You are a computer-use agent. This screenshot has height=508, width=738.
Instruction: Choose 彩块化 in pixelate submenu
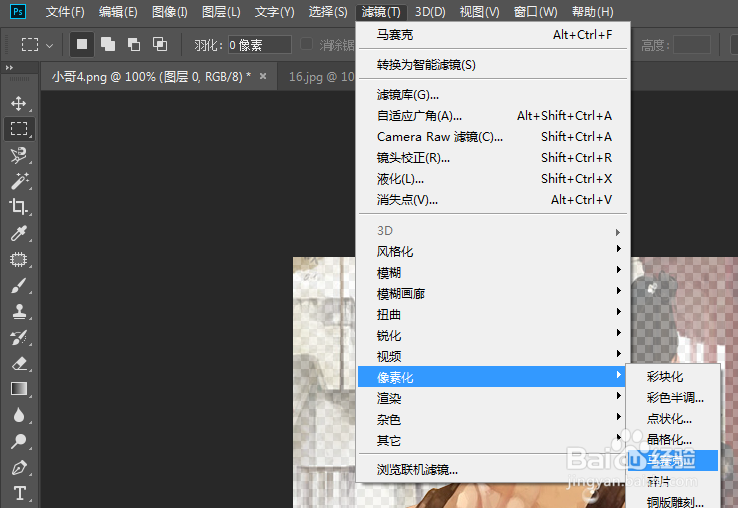(x=673, y=377)
